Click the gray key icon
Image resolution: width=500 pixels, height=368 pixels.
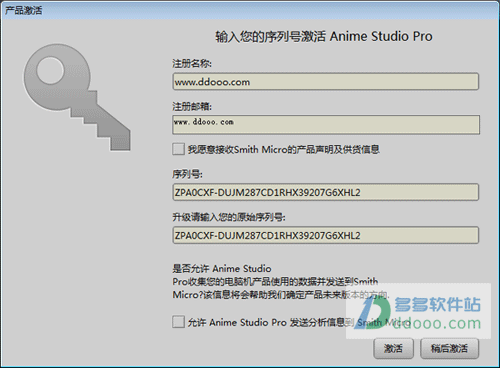pos(77,97)
